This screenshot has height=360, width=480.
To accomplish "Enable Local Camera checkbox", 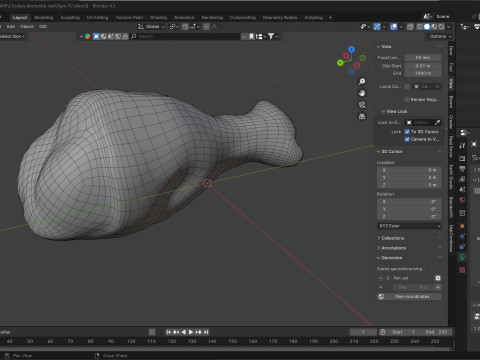I will (x=407, y=86).
